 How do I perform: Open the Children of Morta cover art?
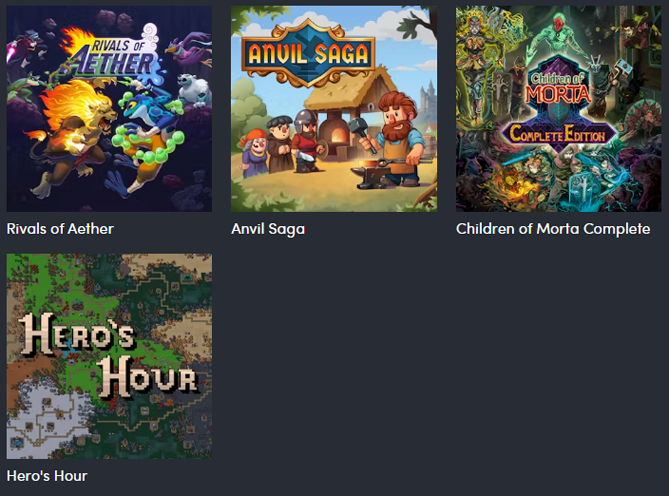click(558, 109)
